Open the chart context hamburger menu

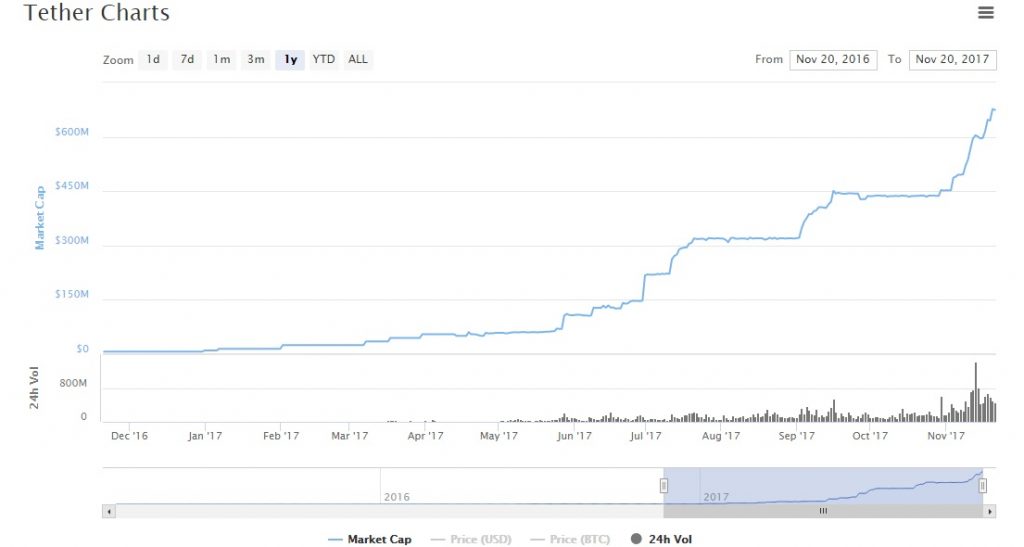pyautogui.click(x=985, y=12)
